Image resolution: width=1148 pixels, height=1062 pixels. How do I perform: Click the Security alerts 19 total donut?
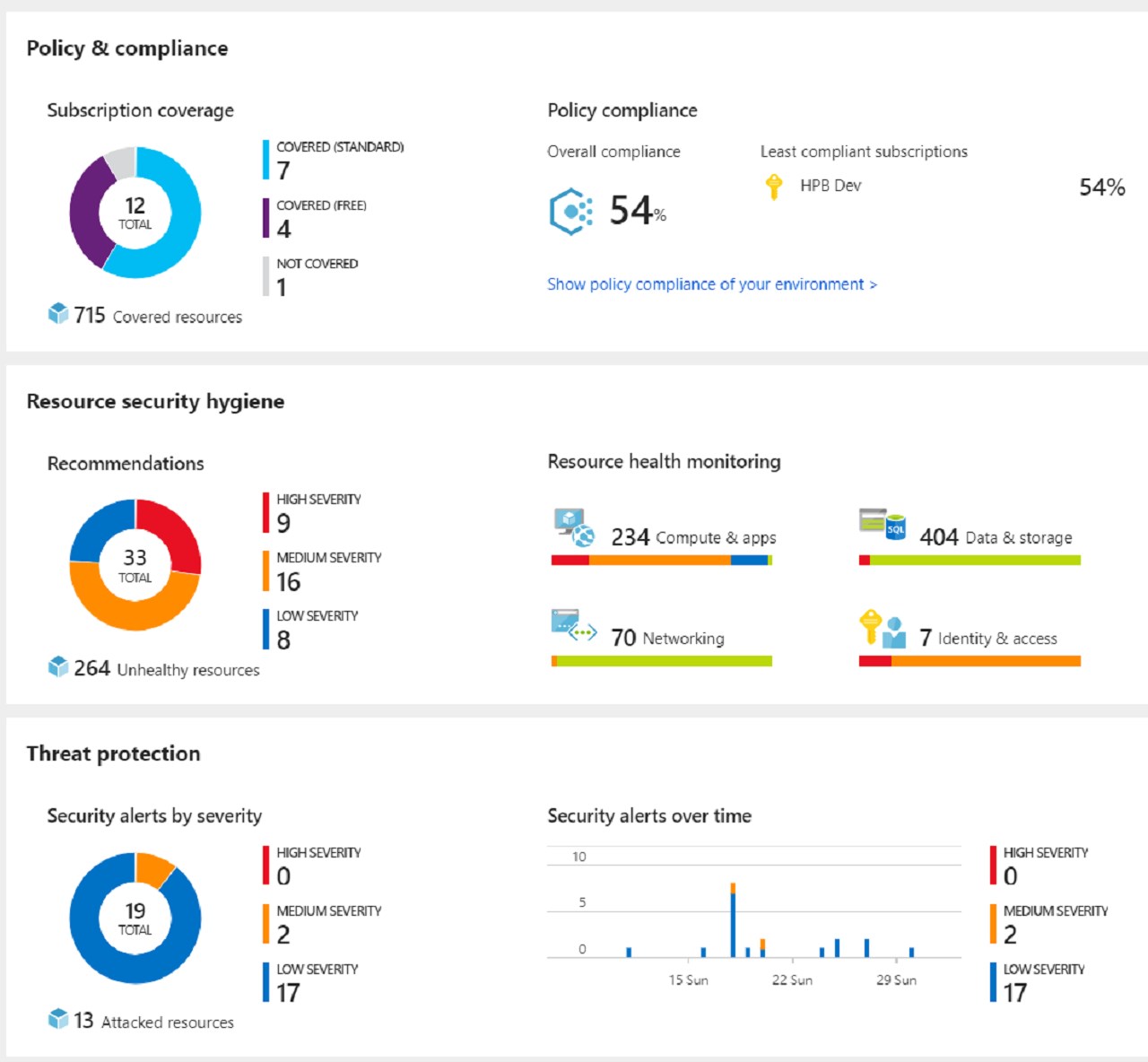(x=135, y=918)
